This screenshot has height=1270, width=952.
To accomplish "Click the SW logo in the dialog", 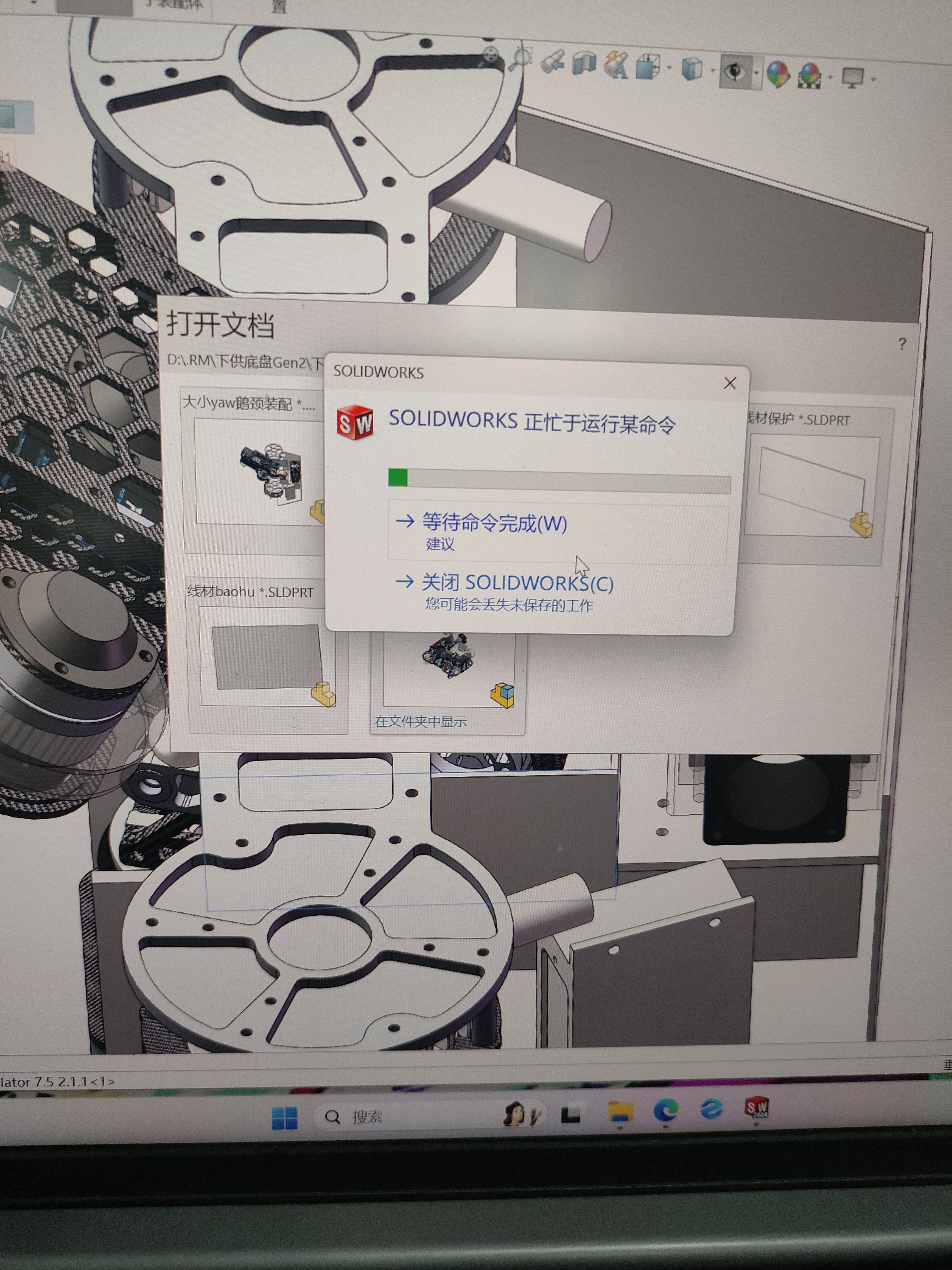I will [355, 423].
